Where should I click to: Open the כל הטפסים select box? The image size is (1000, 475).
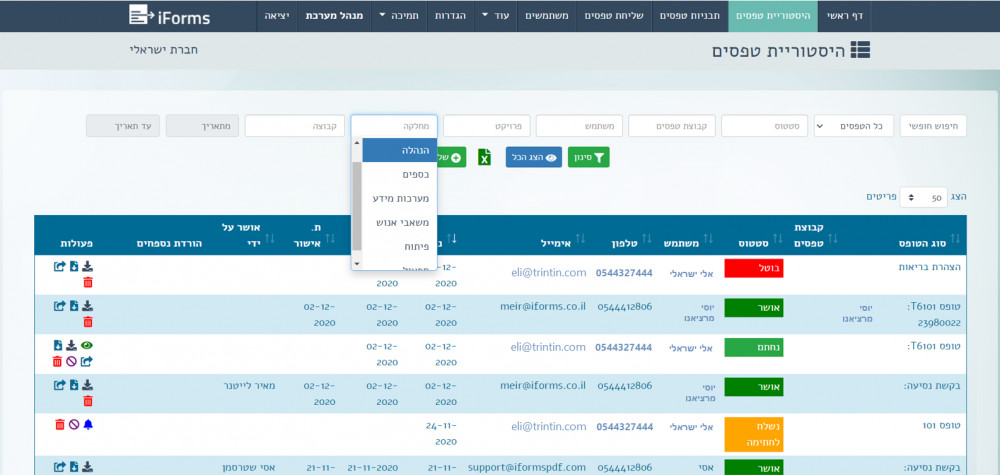pos(853,126)
